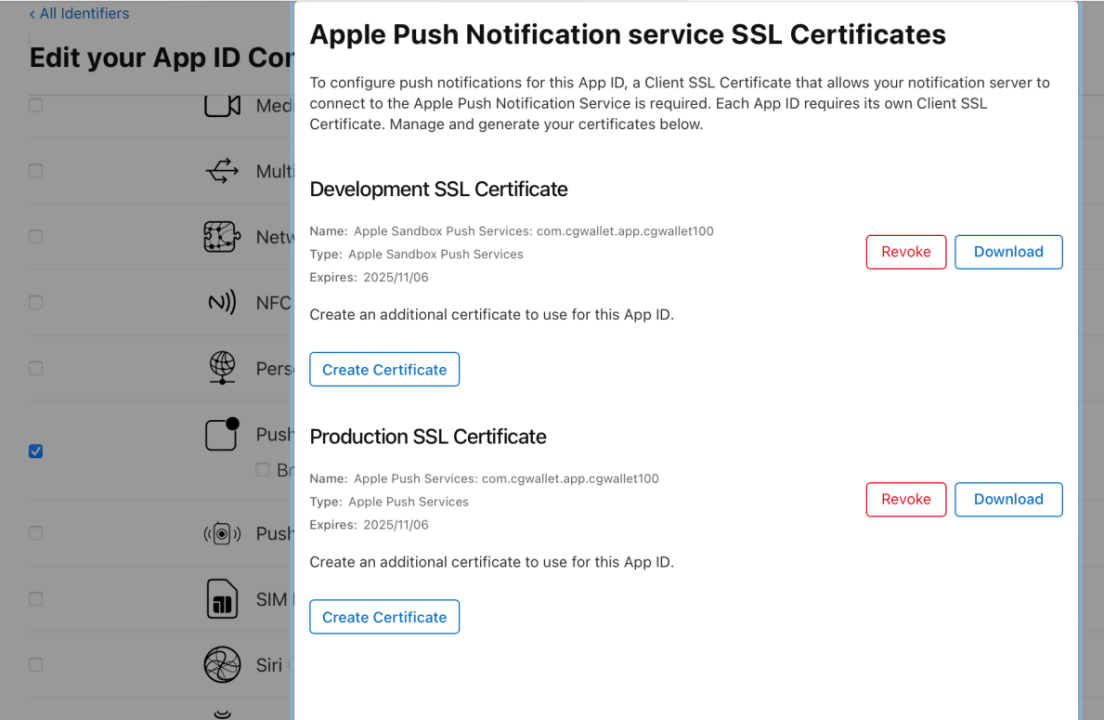1104x720 pixels.
Task: Click the Development SSL Certificate heading
Action: tap(439, 189)
